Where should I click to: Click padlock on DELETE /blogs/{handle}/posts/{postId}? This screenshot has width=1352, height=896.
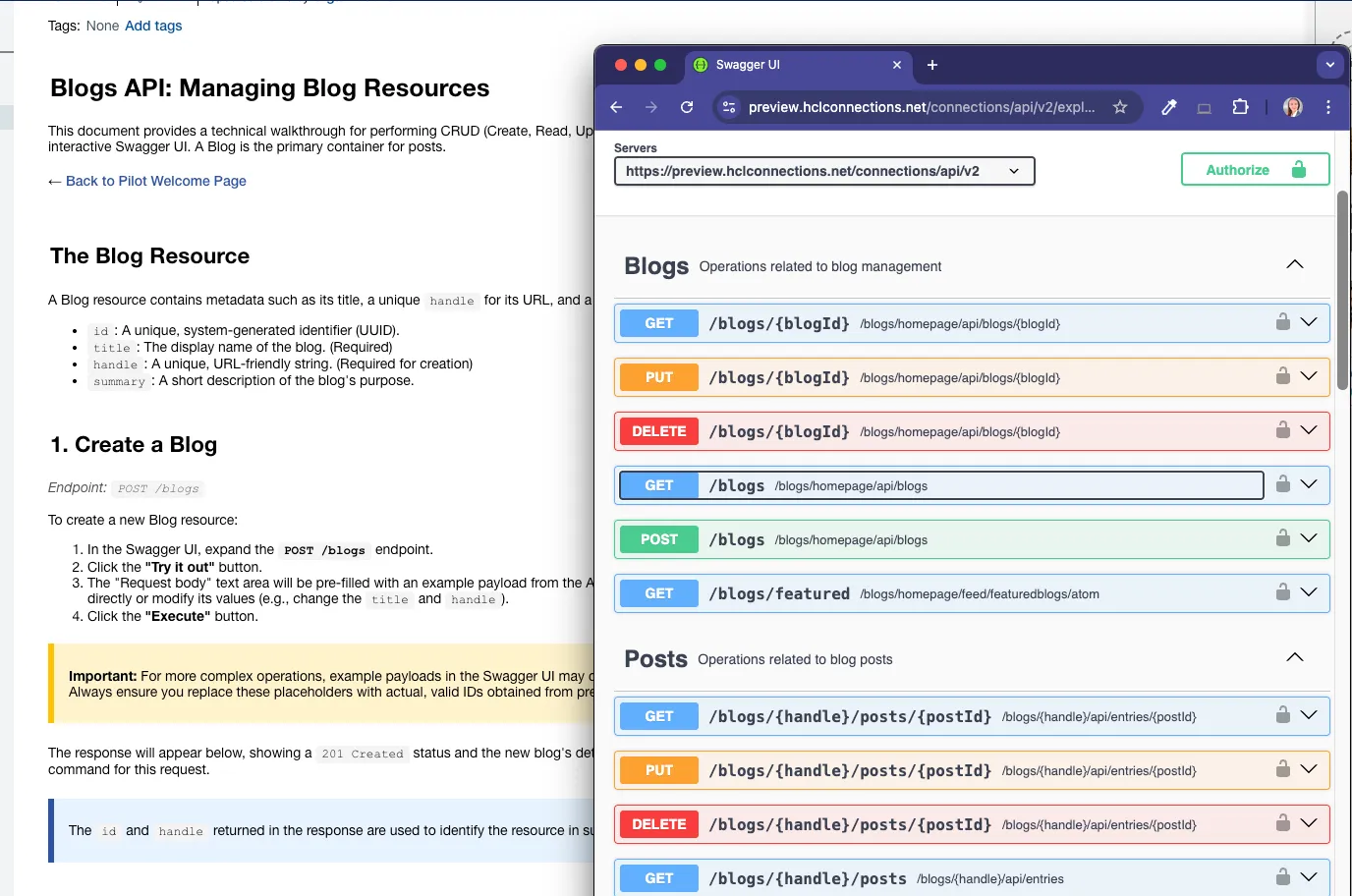(1282, 823)
